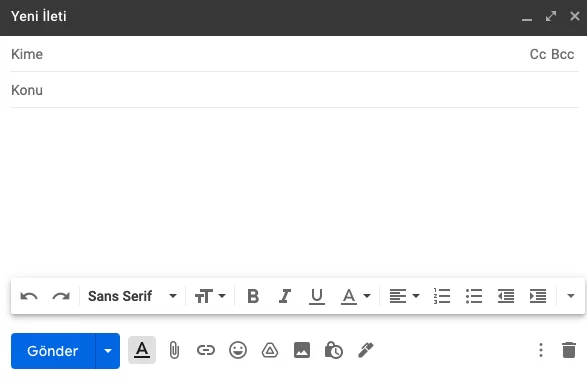Expand the compose window to full screen
The width and height of the screenshot is (587, 381).
[x=551, y=16]
